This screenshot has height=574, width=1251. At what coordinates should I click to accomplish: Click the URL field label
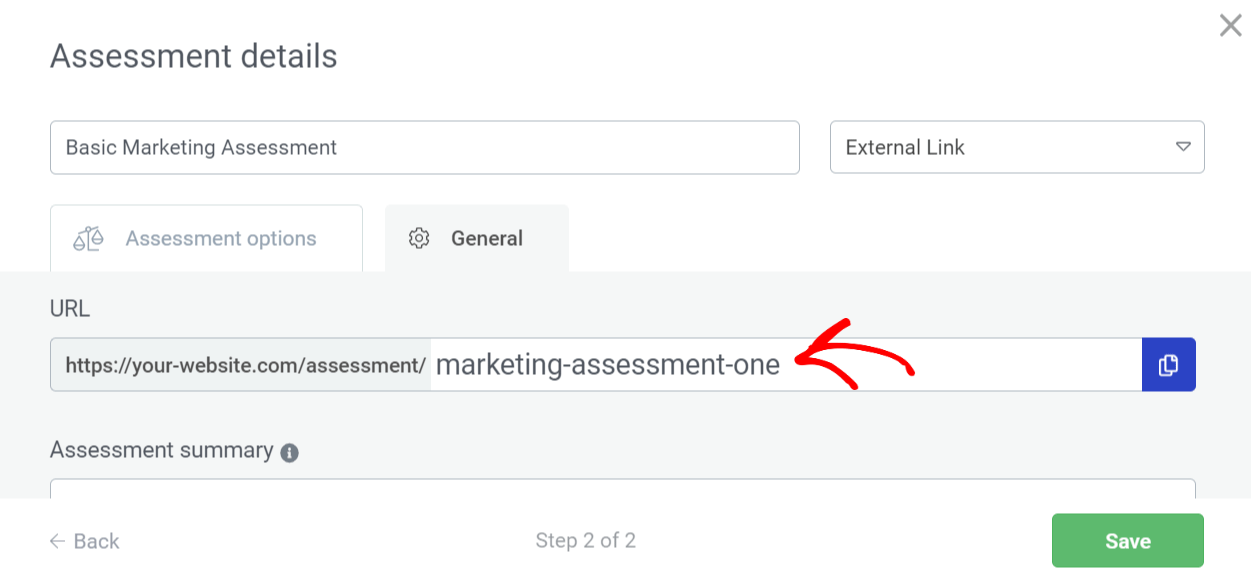[70, 309]
